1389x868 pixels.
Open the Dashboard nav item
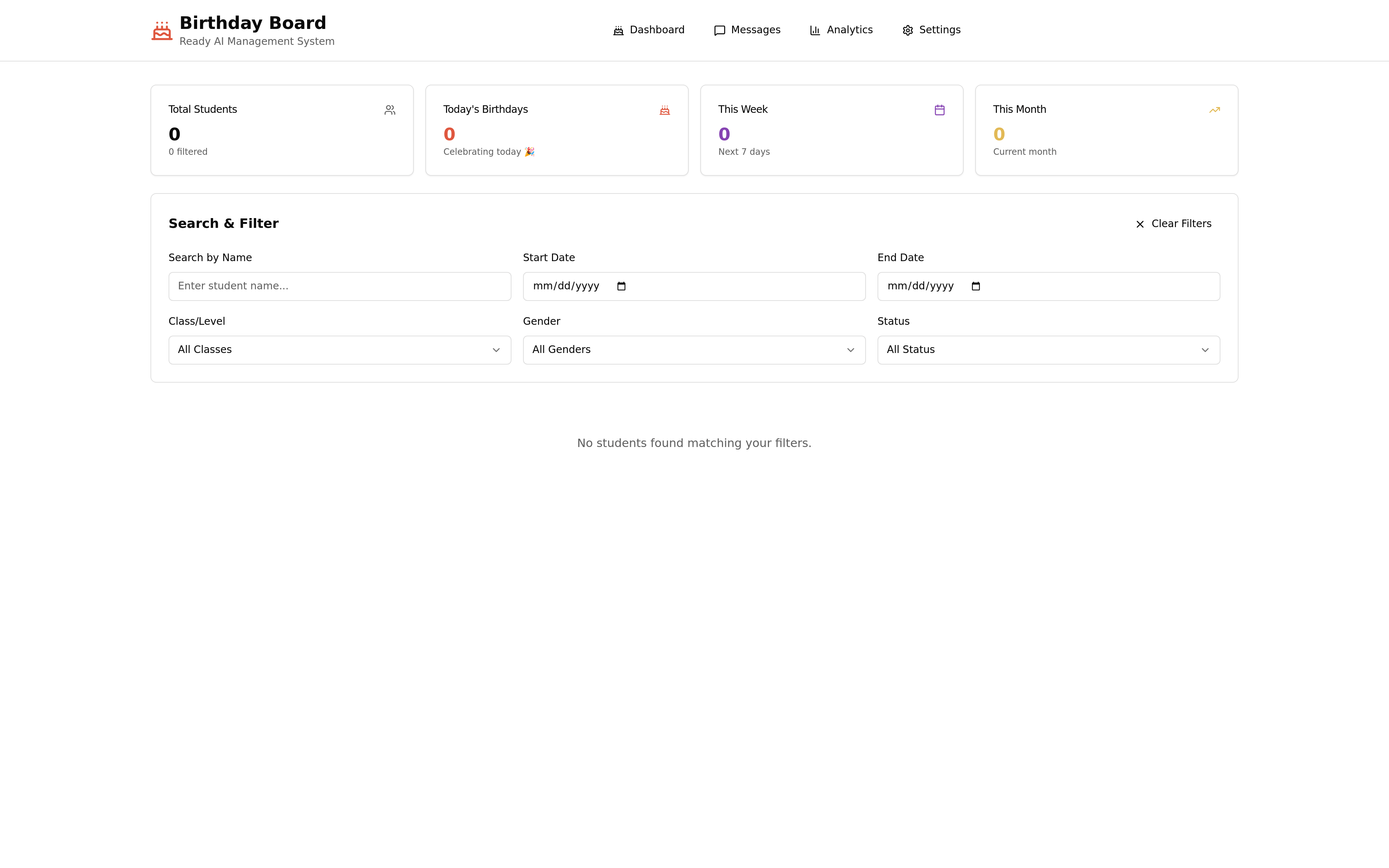pos(649,30)
